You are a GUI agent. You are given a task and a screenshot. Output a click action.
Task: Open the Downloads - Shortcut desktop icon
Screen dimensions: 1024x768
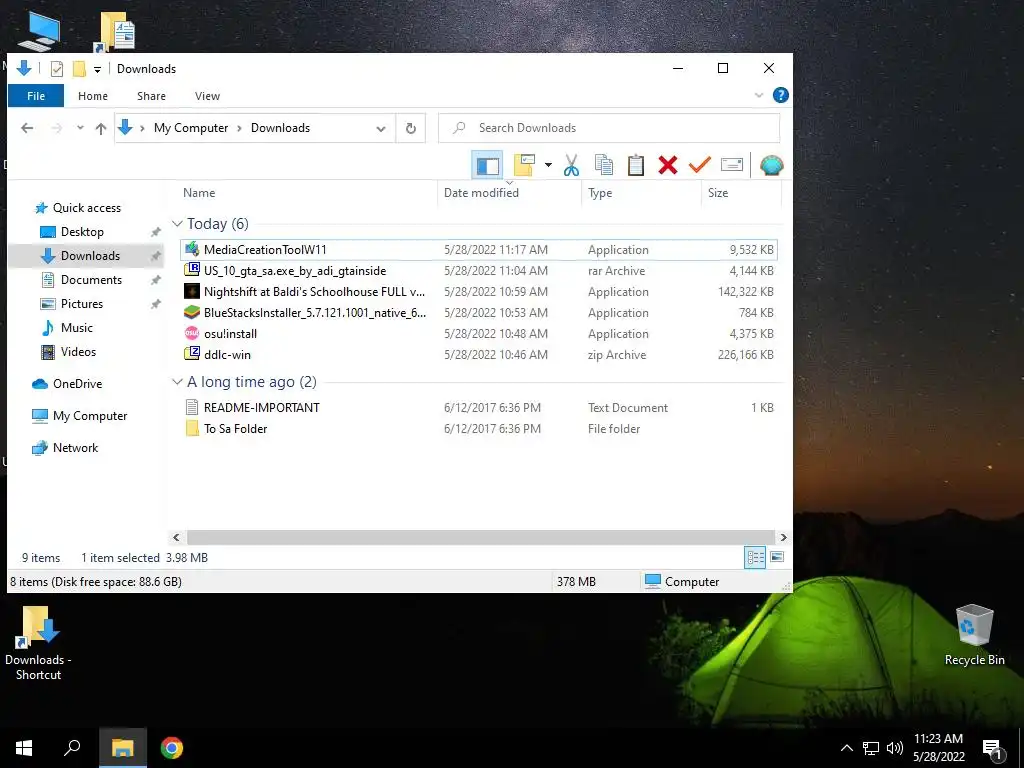pyautogui.click(x=38, y=643)
